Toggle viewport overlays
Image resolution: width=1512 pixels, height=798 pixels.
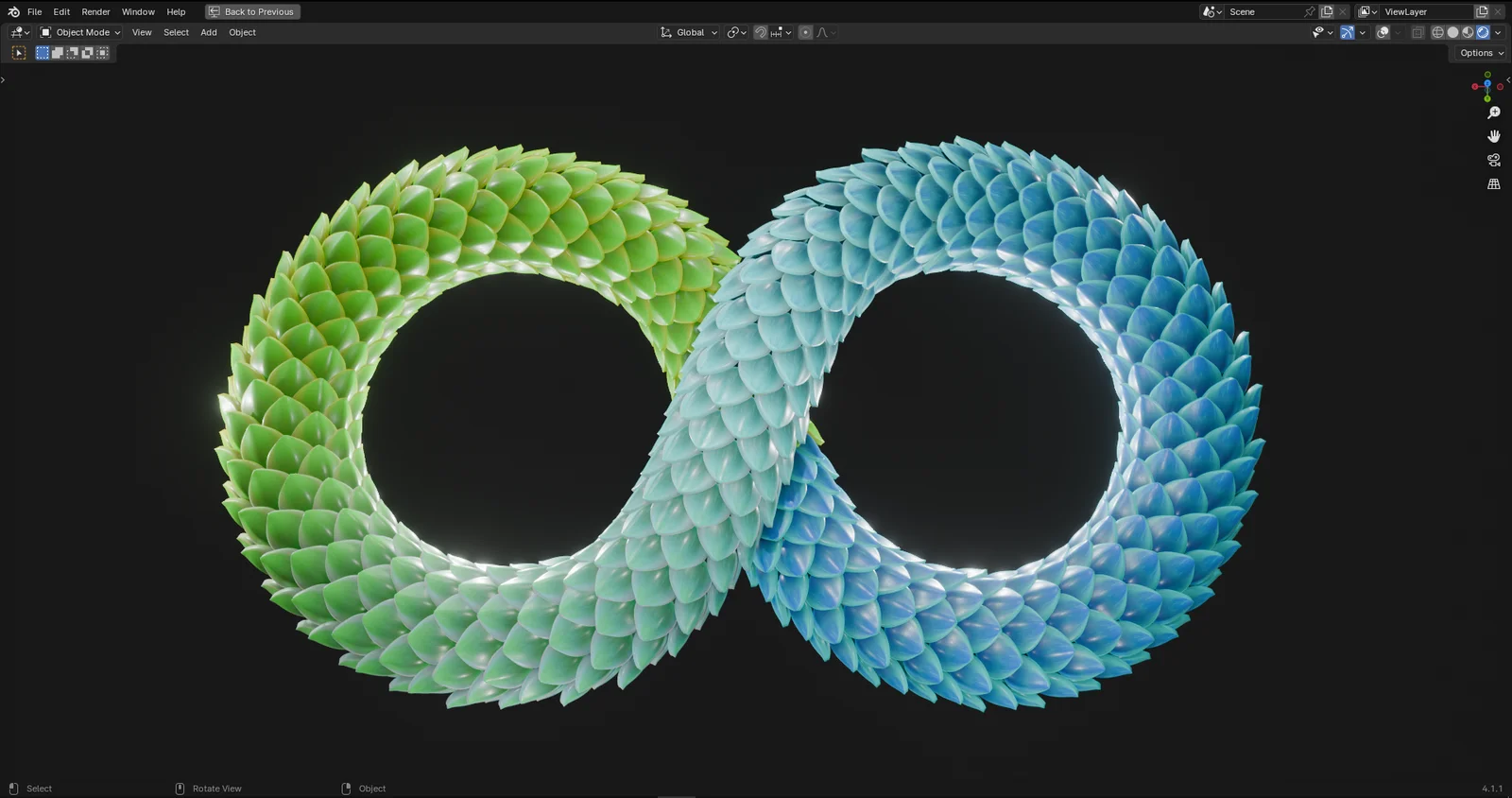(x=1383, y=32)
